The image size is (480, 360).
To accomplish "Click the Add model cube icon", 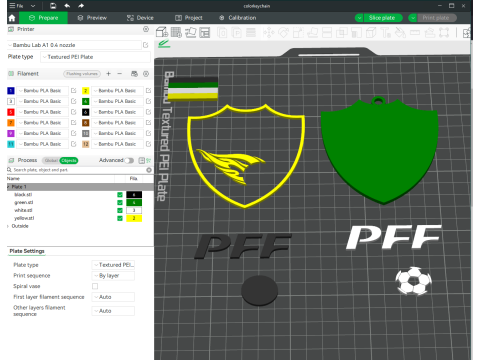I will [x=162, y=32].
